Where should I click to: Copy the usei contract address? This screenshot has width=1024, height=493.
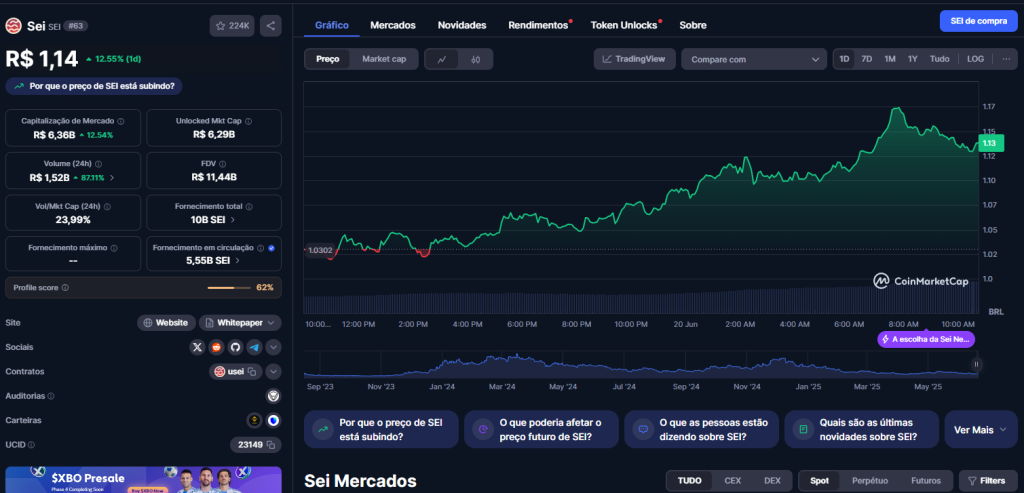click(x=253, y=372)
